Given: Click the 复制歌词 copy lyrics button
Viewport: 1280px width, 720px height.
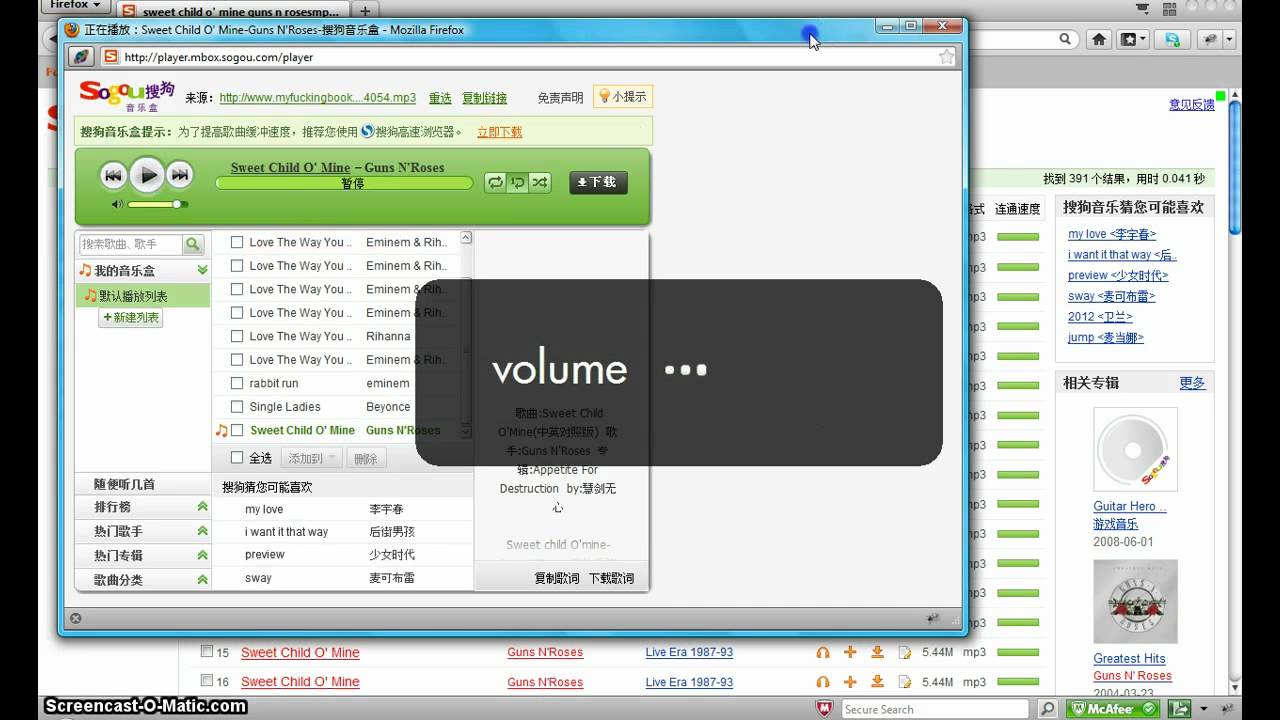Looking at the screenshot, I should [x=557, y=578].
